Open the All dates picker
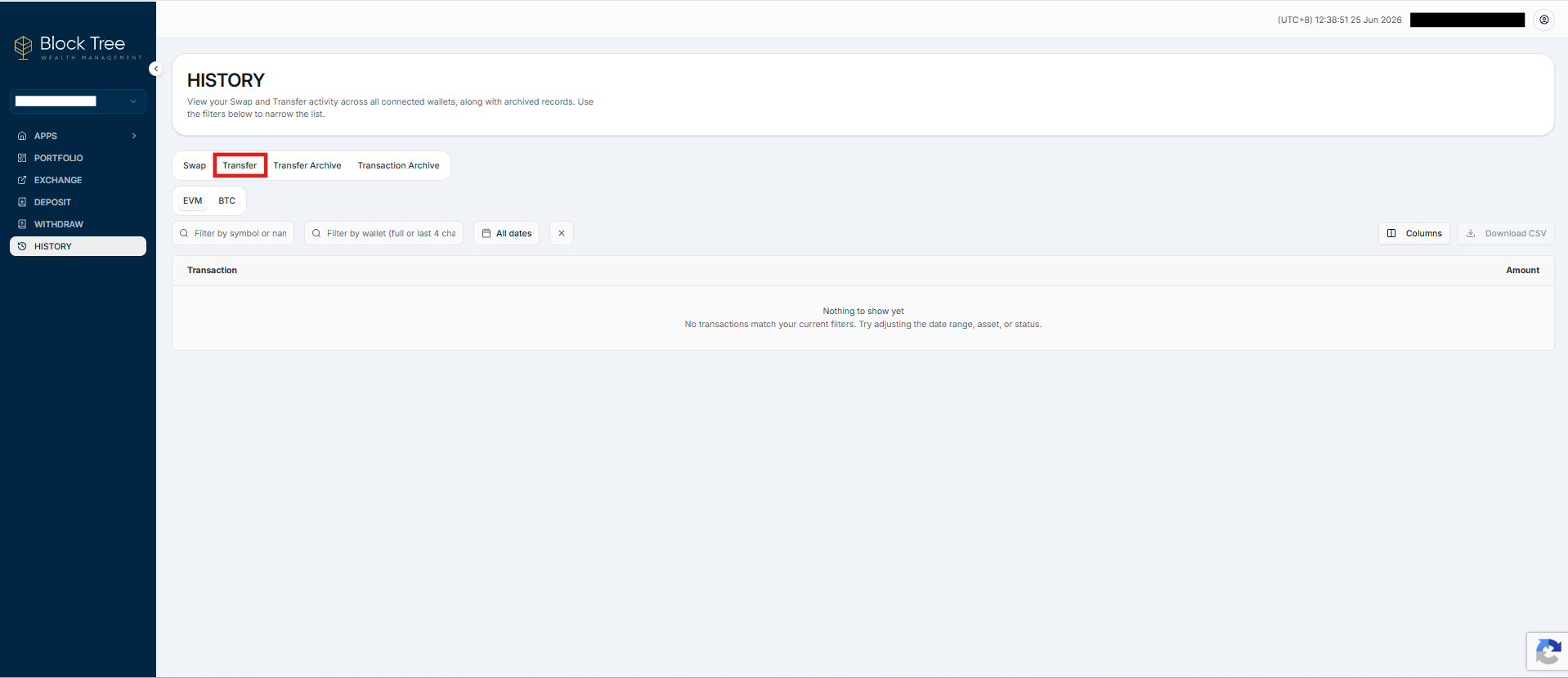The height and width of the screenshot is (678, 1568). [506, 233]
